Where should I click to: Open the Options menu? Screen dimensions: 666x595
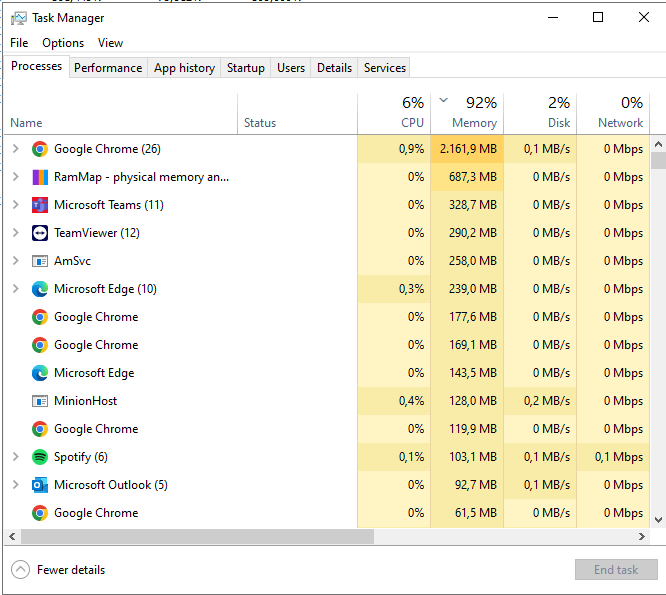(x=63, y=43)
